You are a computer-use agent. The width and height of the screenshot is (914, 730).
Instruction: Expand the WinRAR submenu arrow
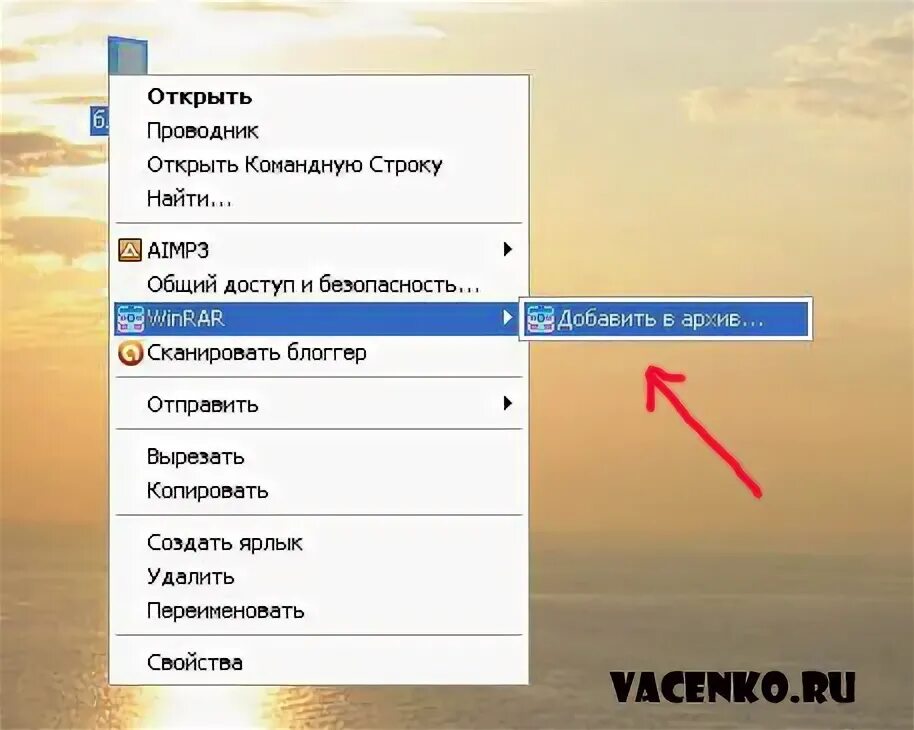click(508, 318)
